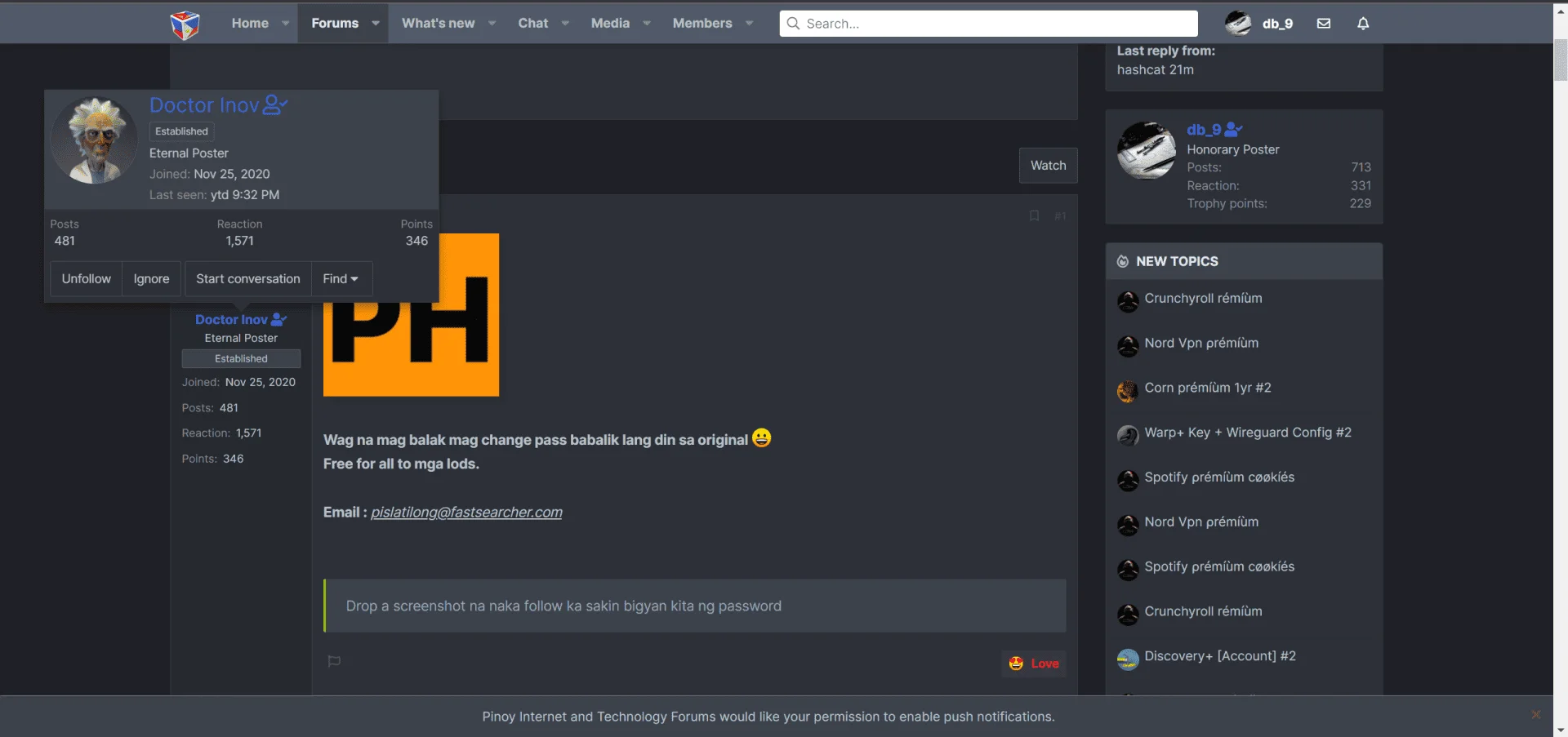Screen dimensions: 1568x737
Task: Click the following icon next to Doctor Inov popup name
Action: (x=275, y=105)
